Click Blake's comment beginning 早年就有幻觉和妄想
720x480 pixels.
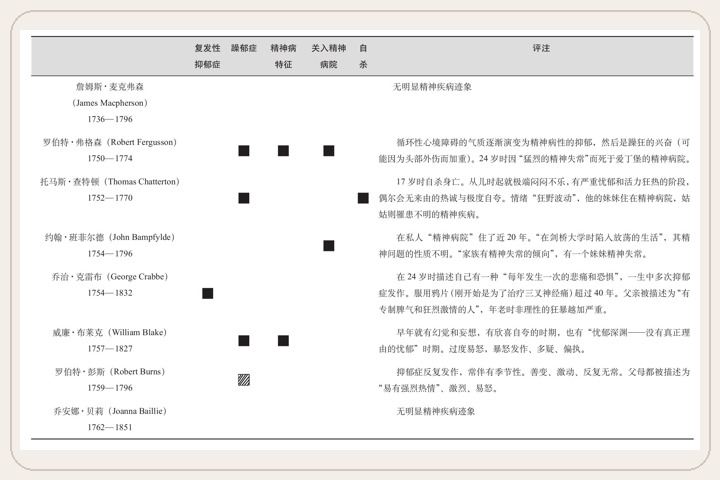pyautogui.click(x=534, y=341)
